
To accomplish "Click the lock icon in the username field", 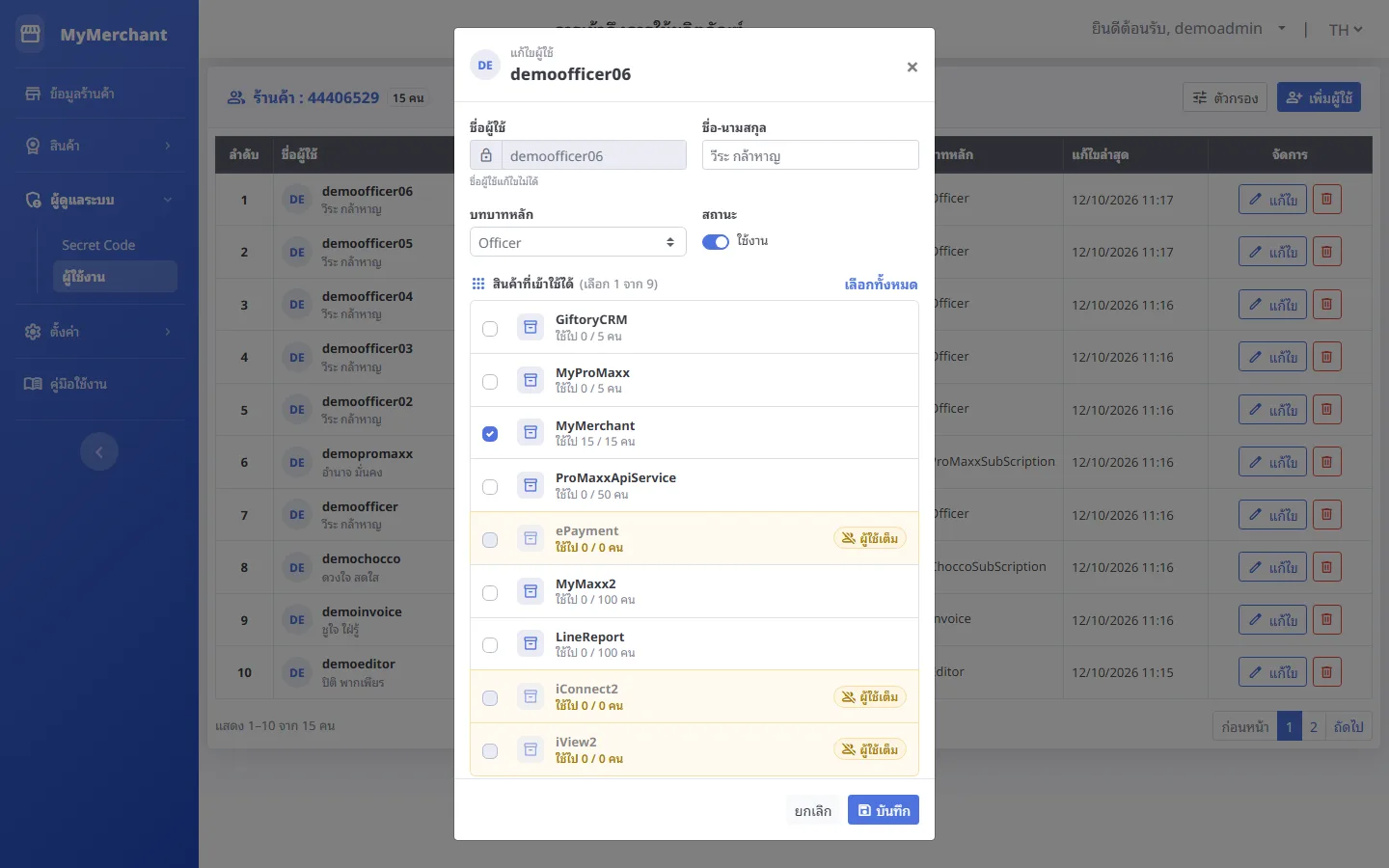I will coord(486,155).
